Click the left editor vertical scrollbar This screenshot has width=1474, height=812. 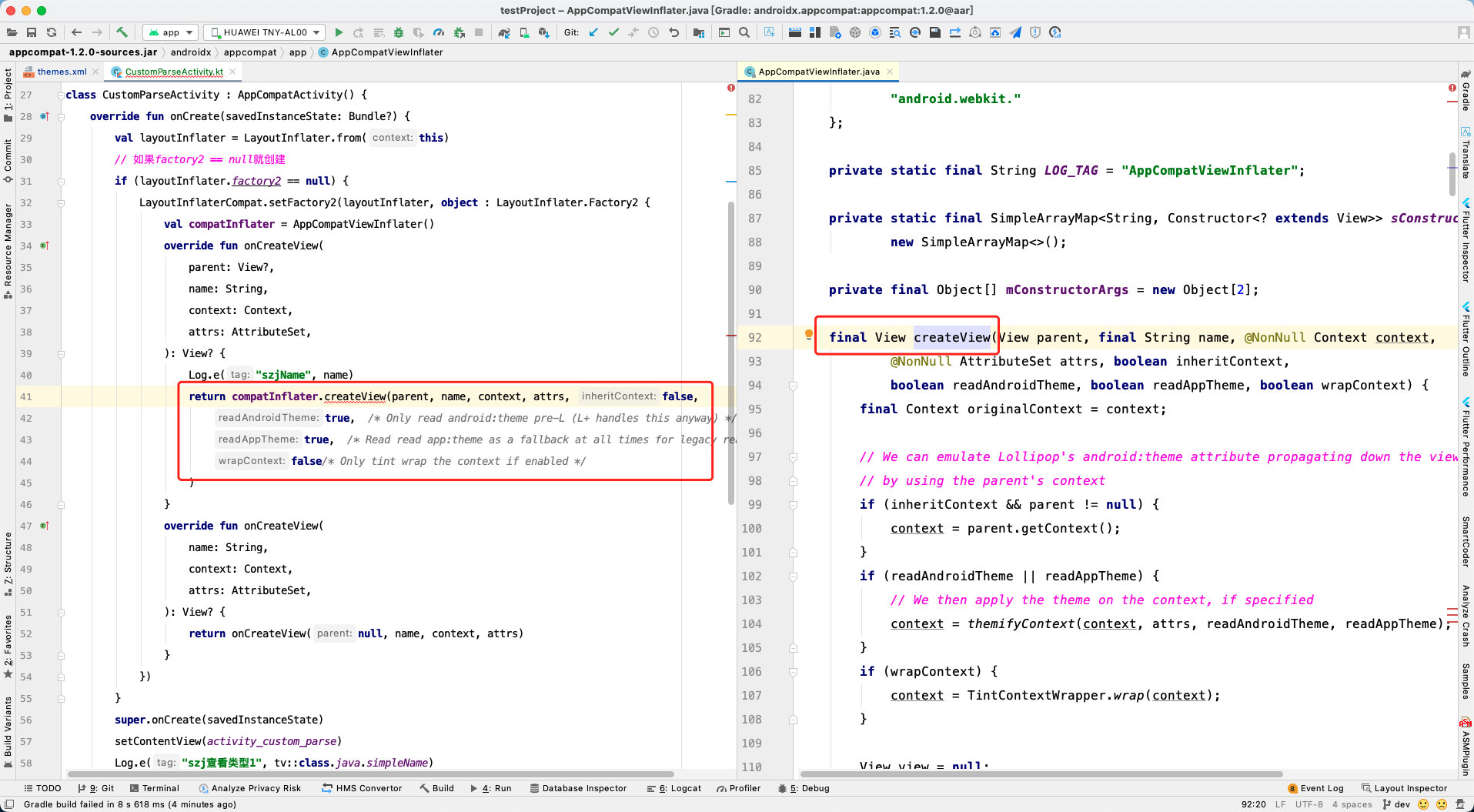731,353
